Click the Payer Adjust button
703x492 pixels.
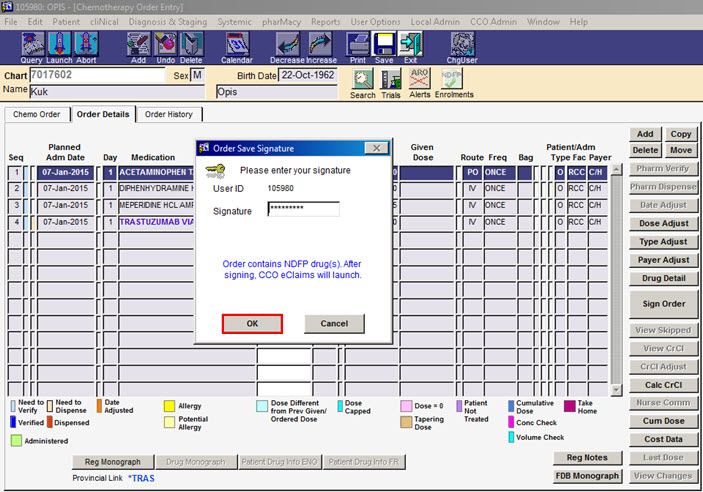tap(664, 260)
